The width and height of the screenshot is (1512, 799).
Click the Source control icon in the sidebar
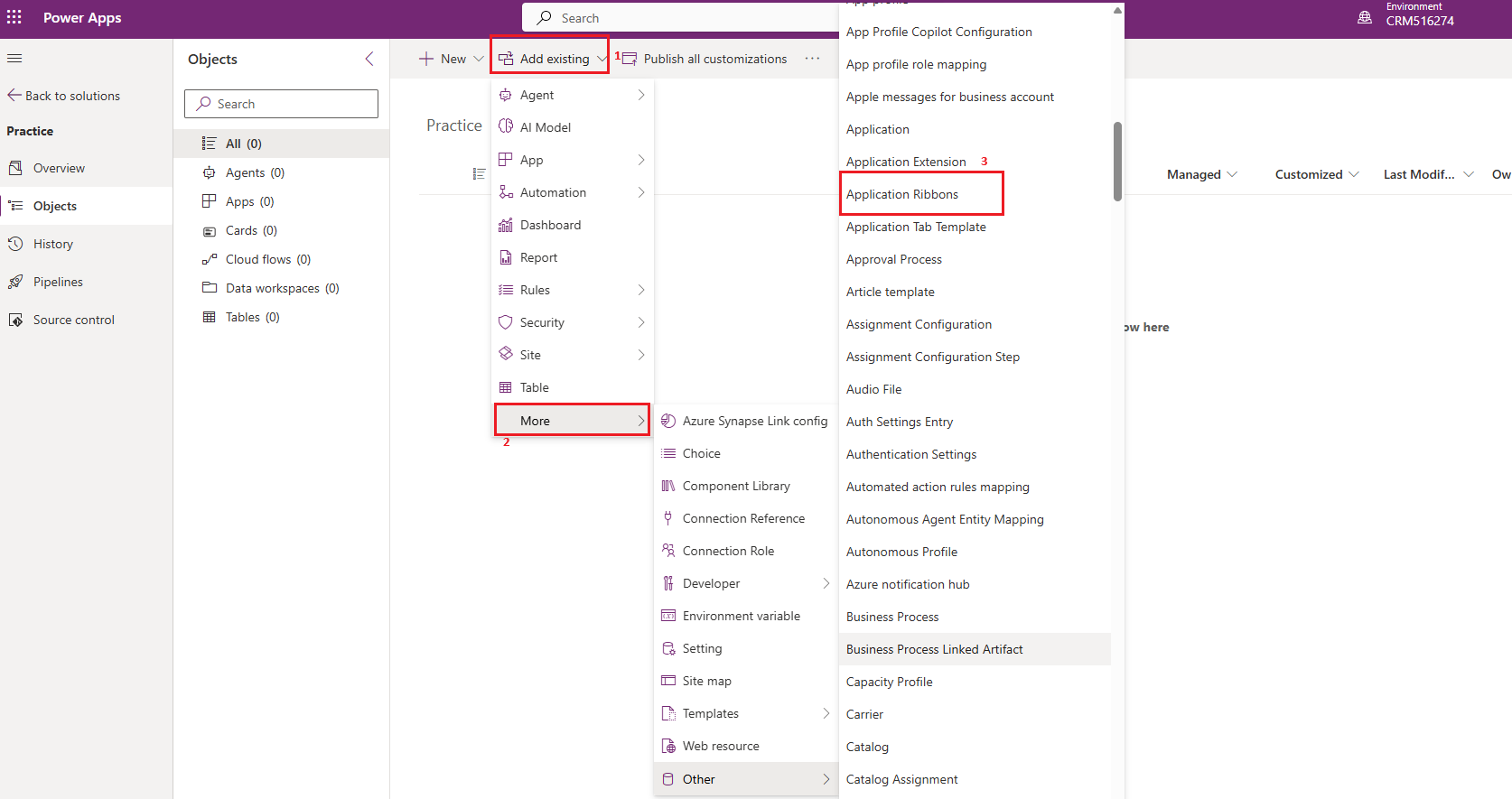15,320
